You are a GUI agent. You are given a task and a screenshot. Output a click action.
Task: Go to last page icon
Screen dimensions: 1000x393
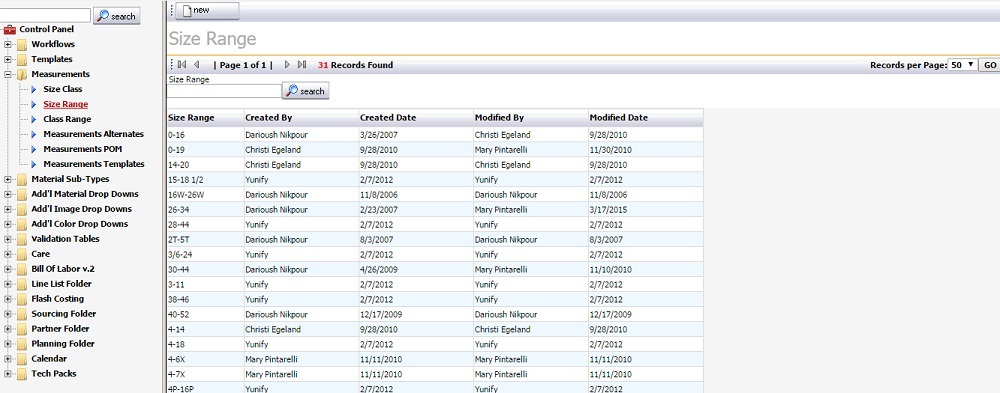coord(302,64)
